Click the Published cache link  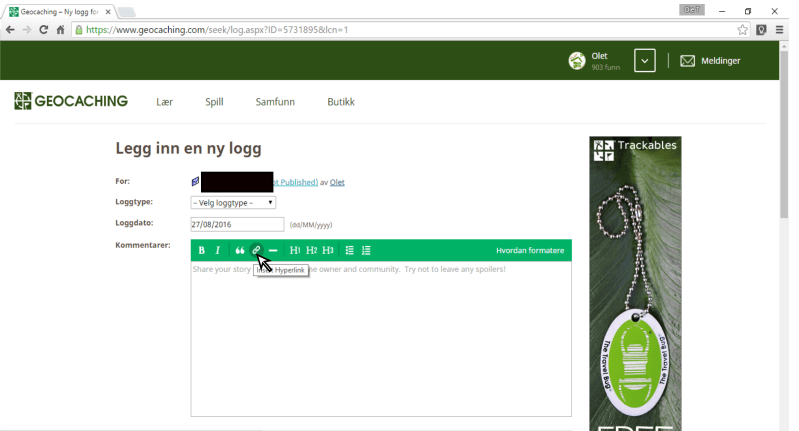(296, 182)
